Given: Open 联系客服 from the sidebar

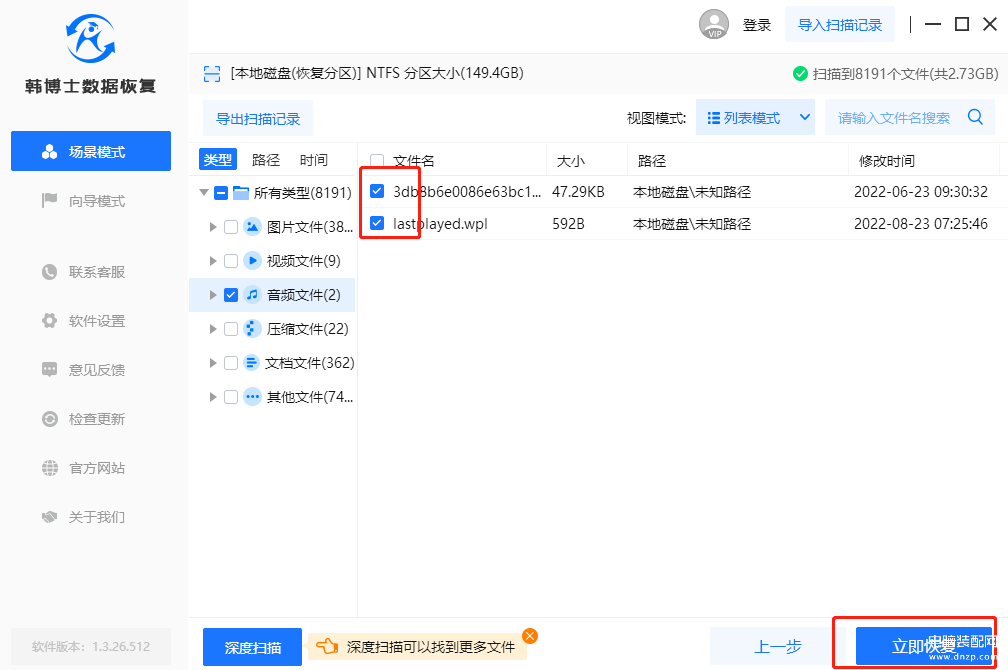Looking at the screenshot, I should tap(91, 272).
